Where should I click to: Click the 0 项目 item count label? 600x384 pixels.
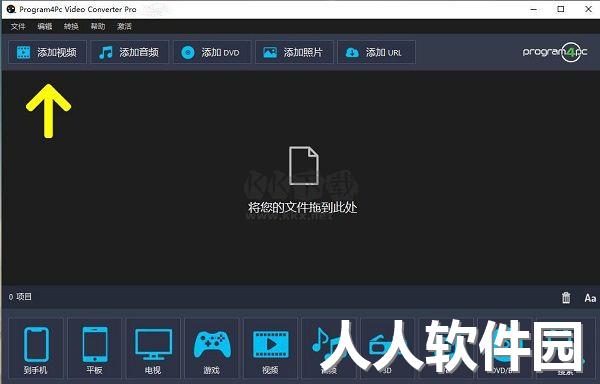(x=20, y=297)
